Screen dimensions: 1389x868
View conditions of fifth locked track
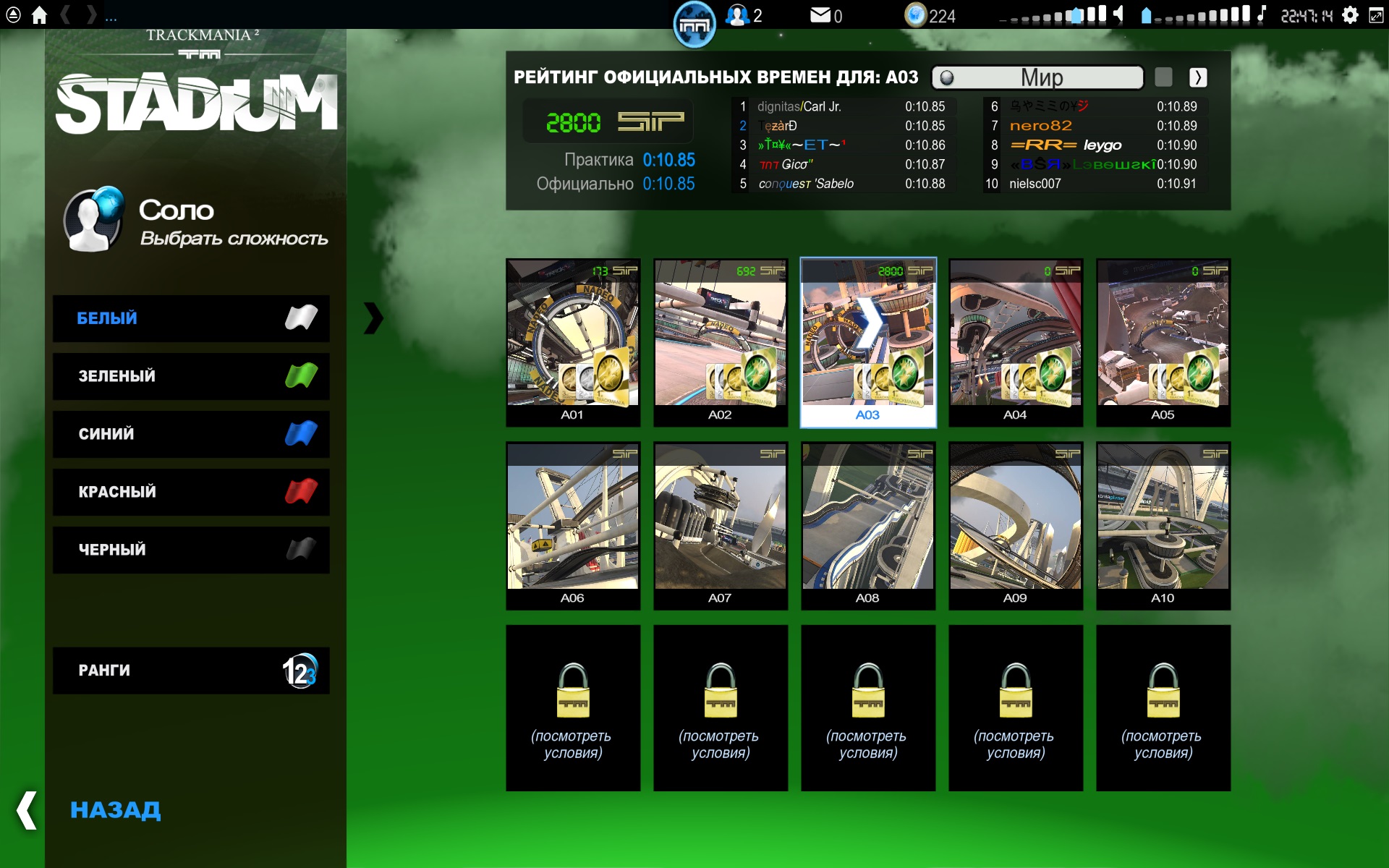(x=1163, y=708)
